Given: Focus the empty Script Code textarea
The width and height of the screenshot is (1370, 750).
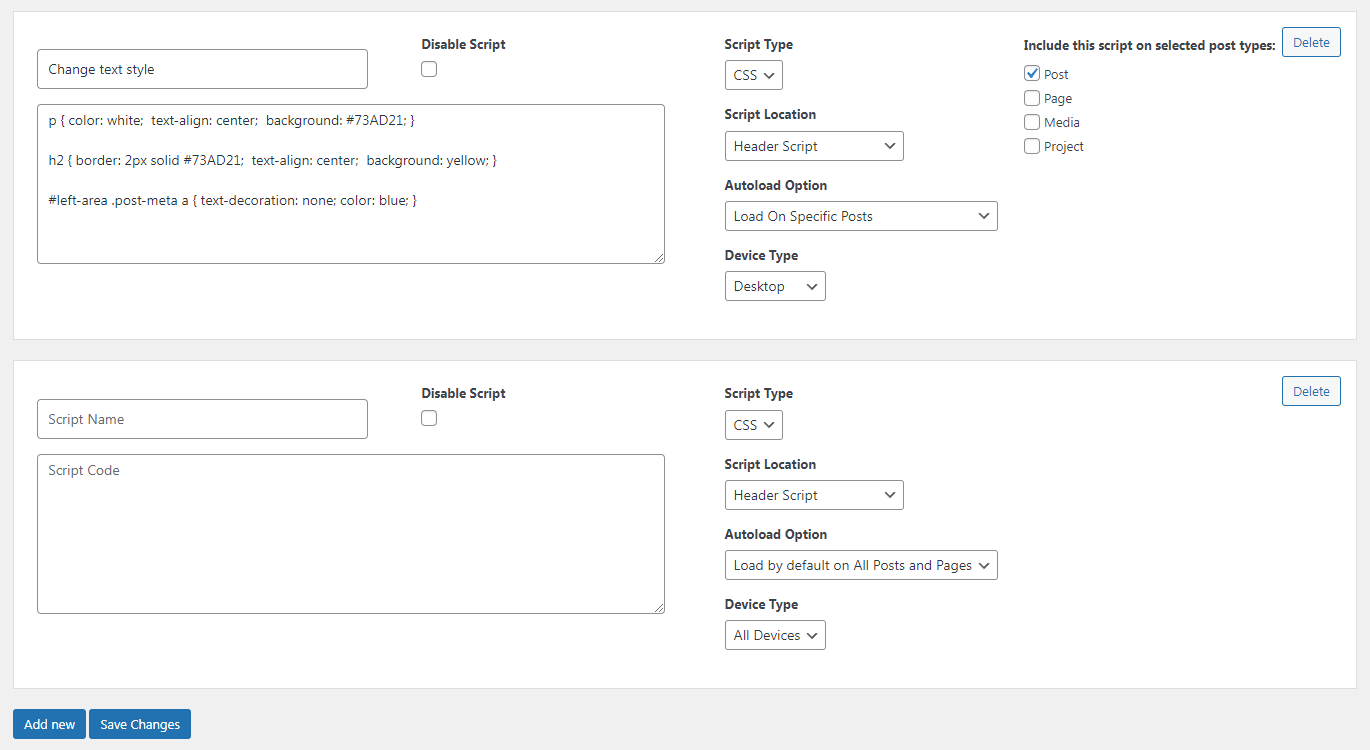Looking at the screenshot, I should (x=350, y=534).
